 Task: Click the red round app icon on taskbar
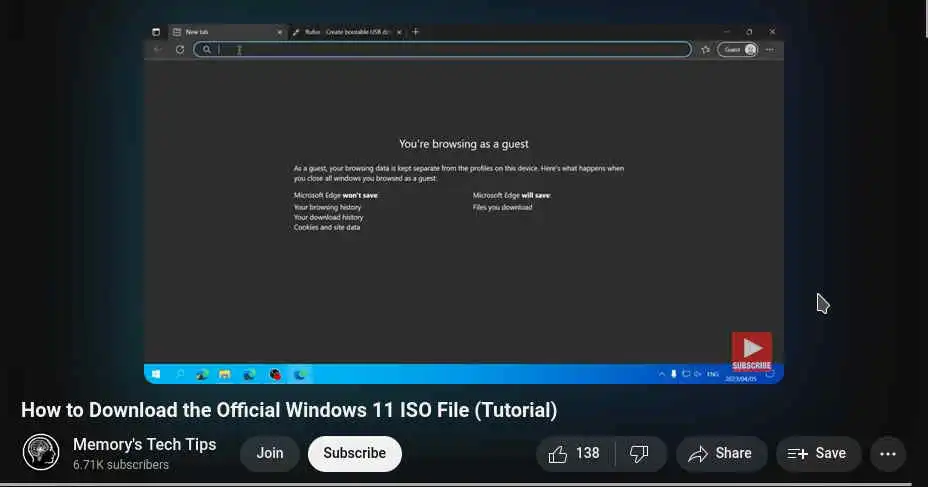[x=275, y=374]
